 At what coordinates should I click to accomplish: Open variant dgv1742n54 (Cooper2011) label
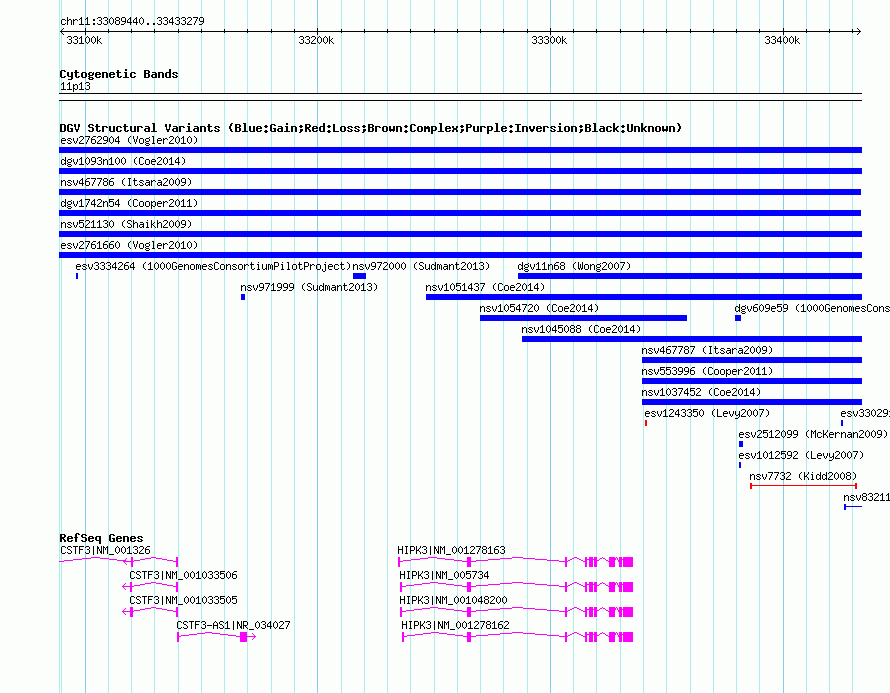129,203
